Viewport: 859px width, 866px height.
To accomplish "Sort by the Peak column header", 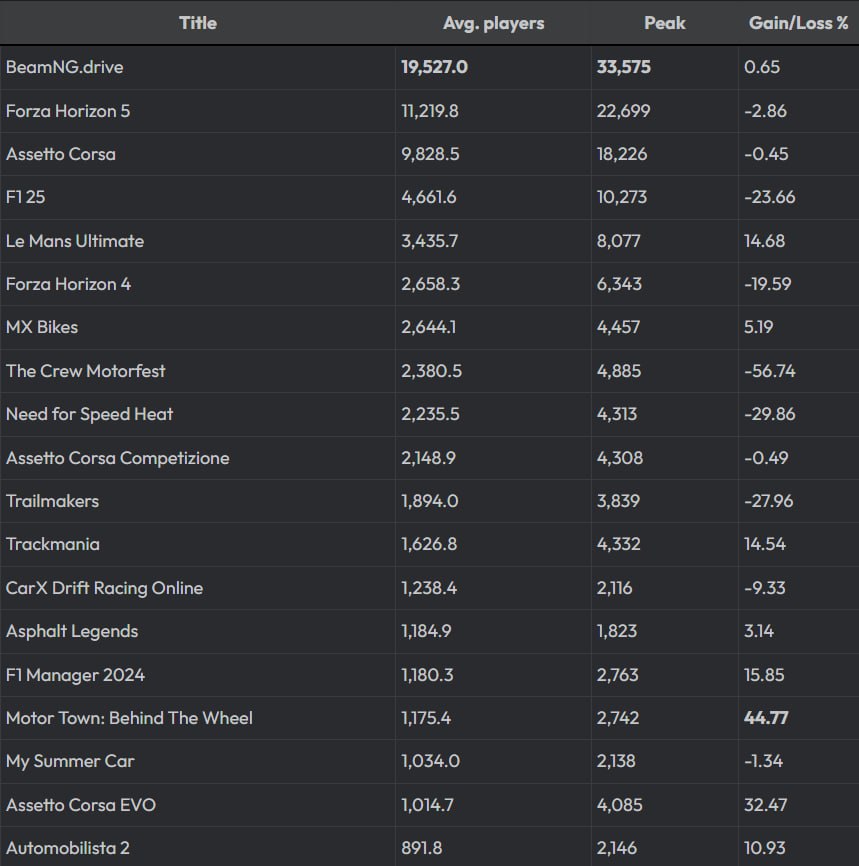I will [x=665, y=23].
